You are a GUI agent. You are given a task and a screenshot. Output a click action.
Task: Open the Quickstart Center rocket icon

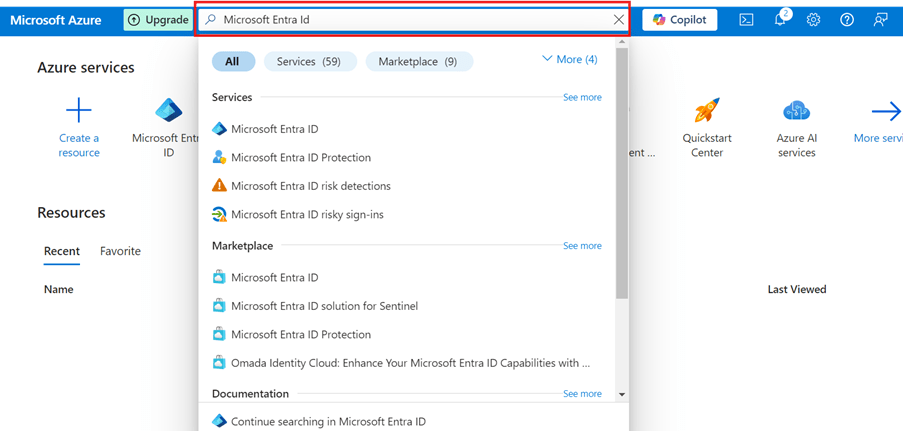pyautogui.click(x=707, y=111)
